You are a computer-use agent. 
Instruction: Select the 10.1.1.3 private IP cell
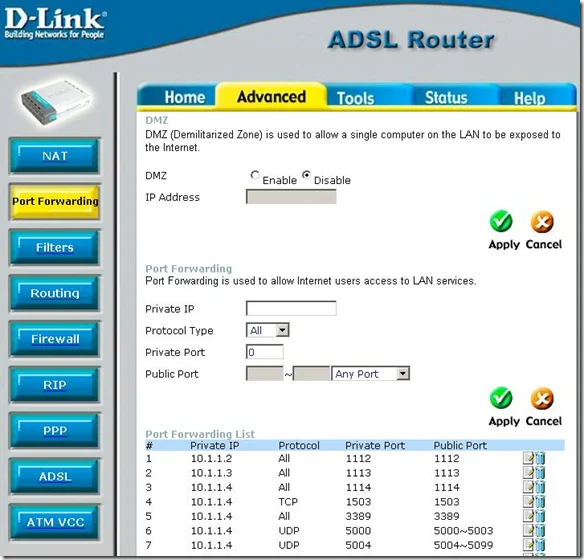(x=211, y=473)
